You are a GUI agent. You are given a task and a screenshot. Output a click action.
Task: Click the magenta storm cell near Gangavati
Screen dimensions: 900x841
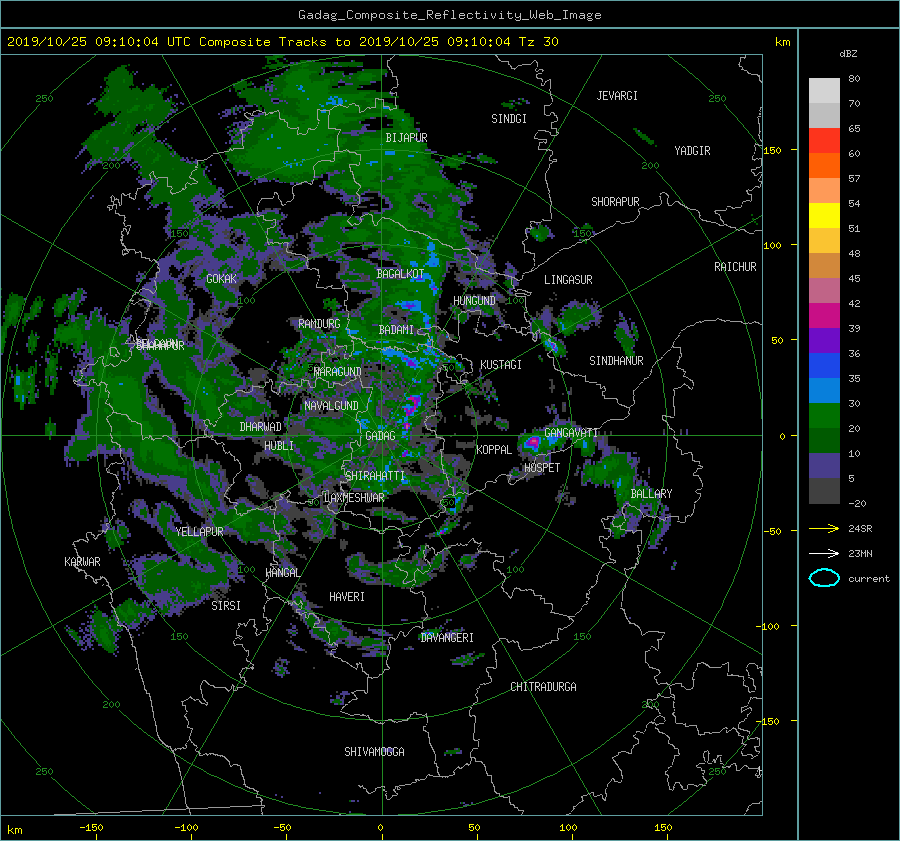pos(533,441)
